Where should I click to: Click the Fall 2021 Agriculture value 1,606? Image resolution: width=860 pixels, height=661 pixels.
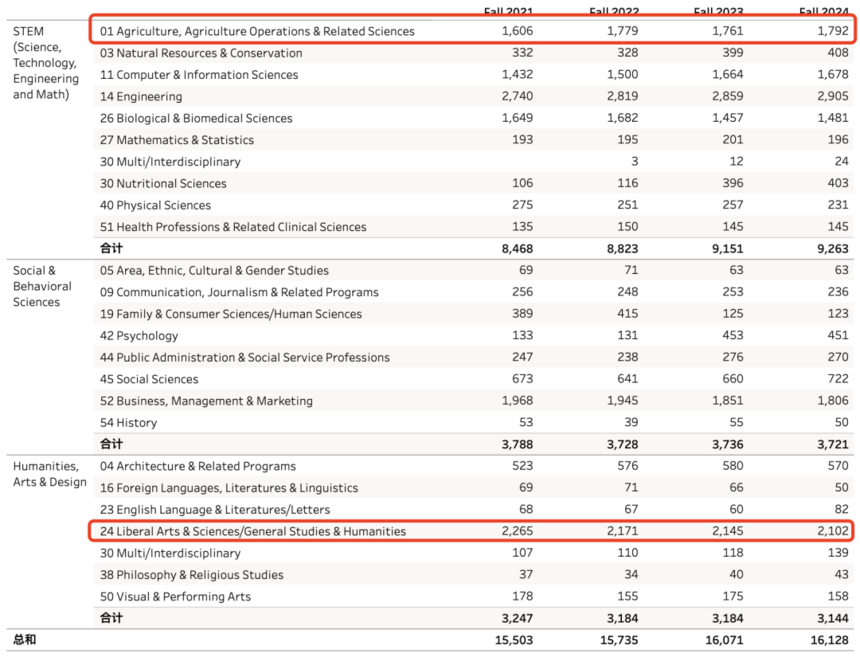pyautogui.click(x=517, y=31)
